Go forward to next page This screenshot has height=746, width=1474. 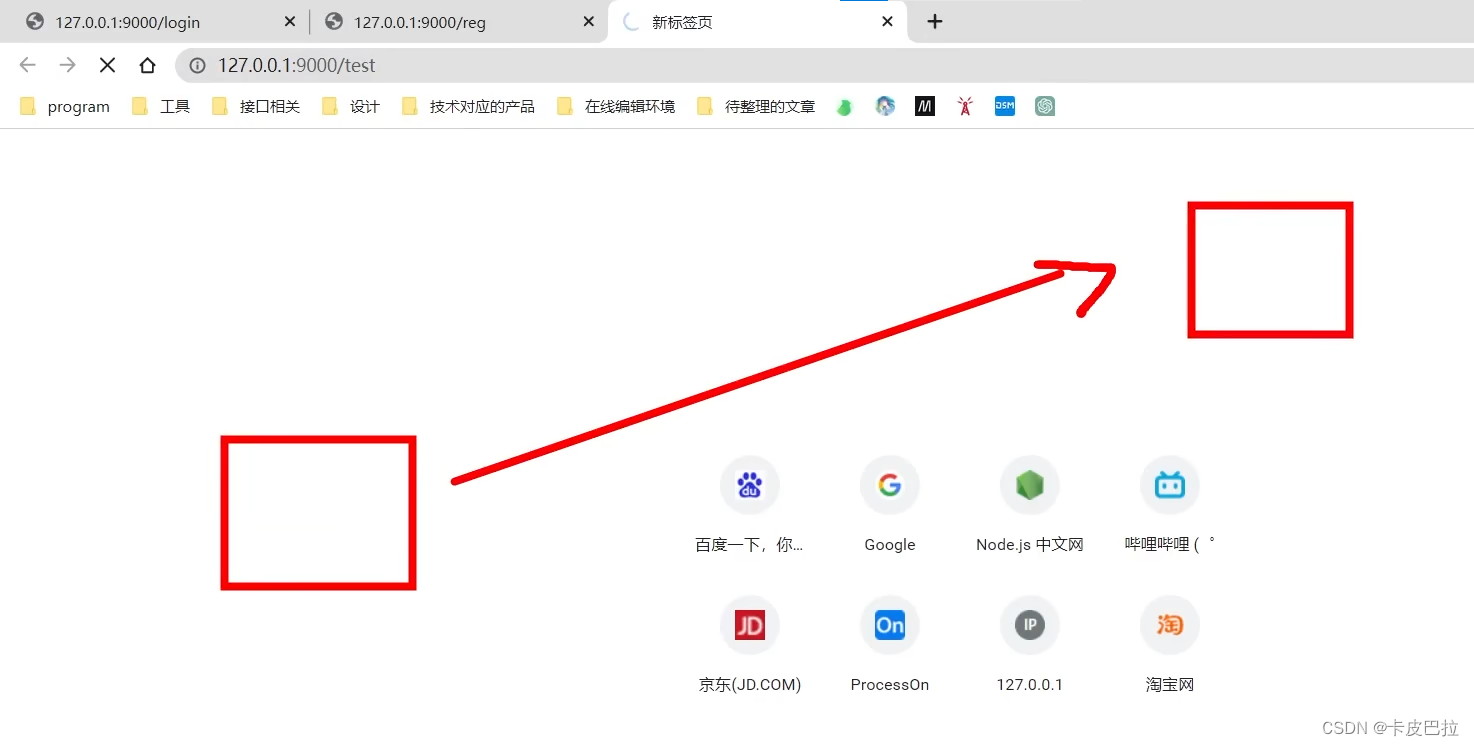point(68,65)
